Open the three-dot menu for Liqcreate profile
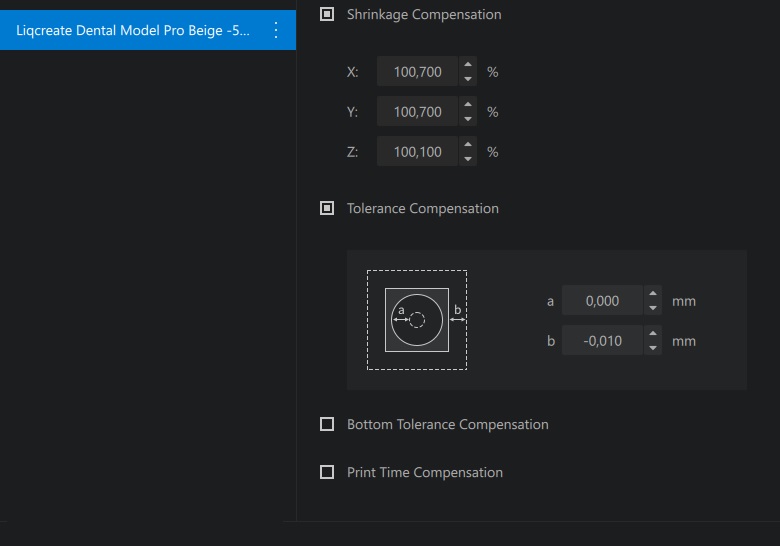Screen dimensions: 780x546 click(x=276, y=30)
